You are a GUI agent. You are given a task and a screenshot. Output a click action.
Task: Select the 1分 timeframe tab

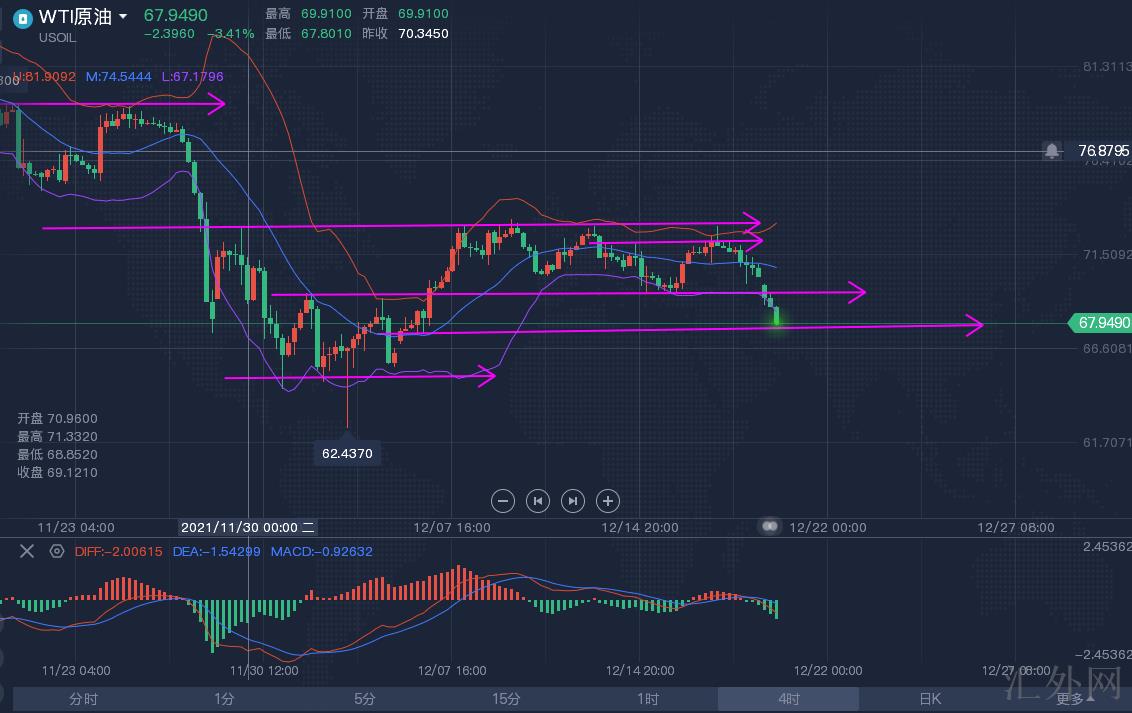pos(224,699)
